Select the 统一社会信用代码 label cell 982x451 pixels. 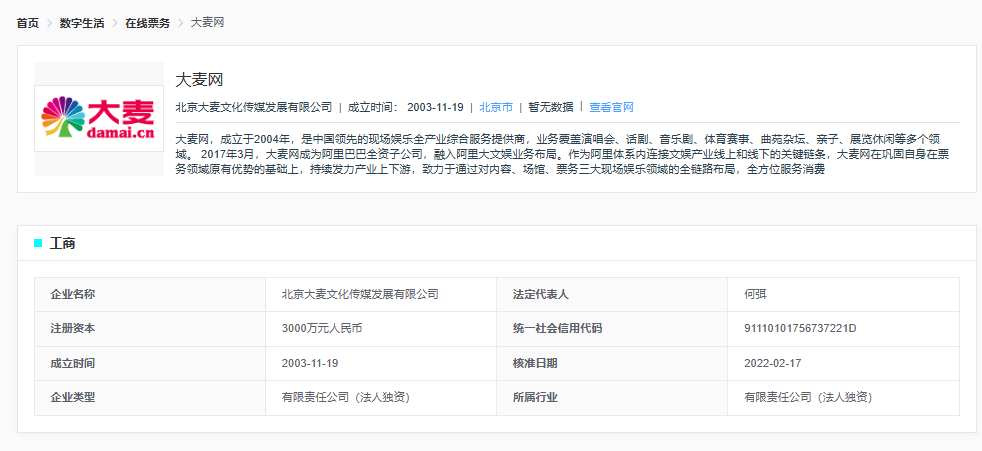pos(612,329)
